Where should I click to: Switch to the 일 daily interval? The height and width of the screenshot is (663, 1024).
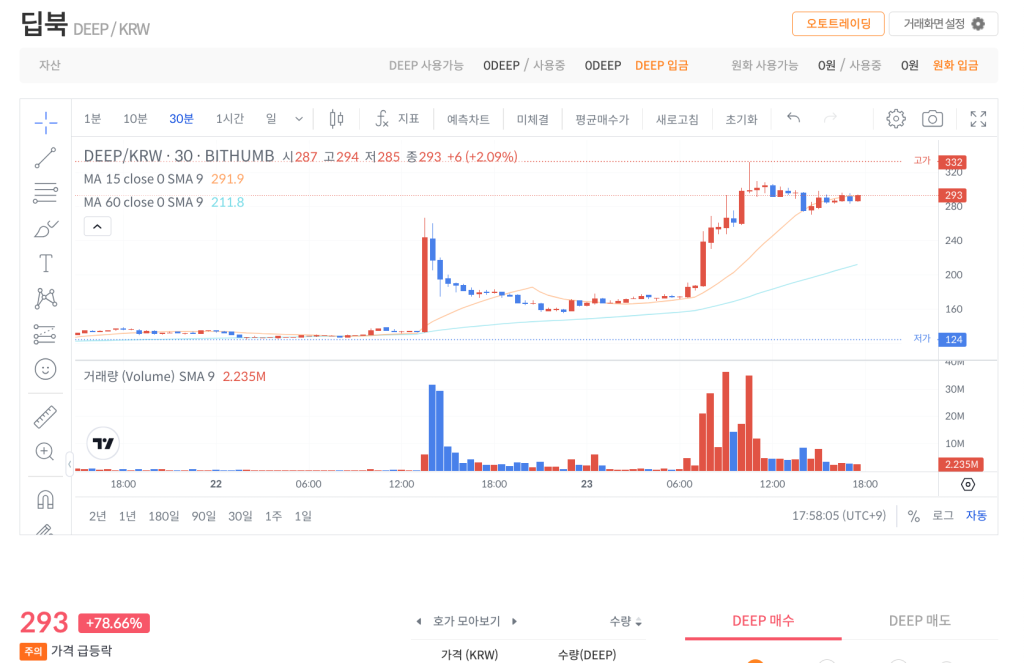[x=271, y=119]
